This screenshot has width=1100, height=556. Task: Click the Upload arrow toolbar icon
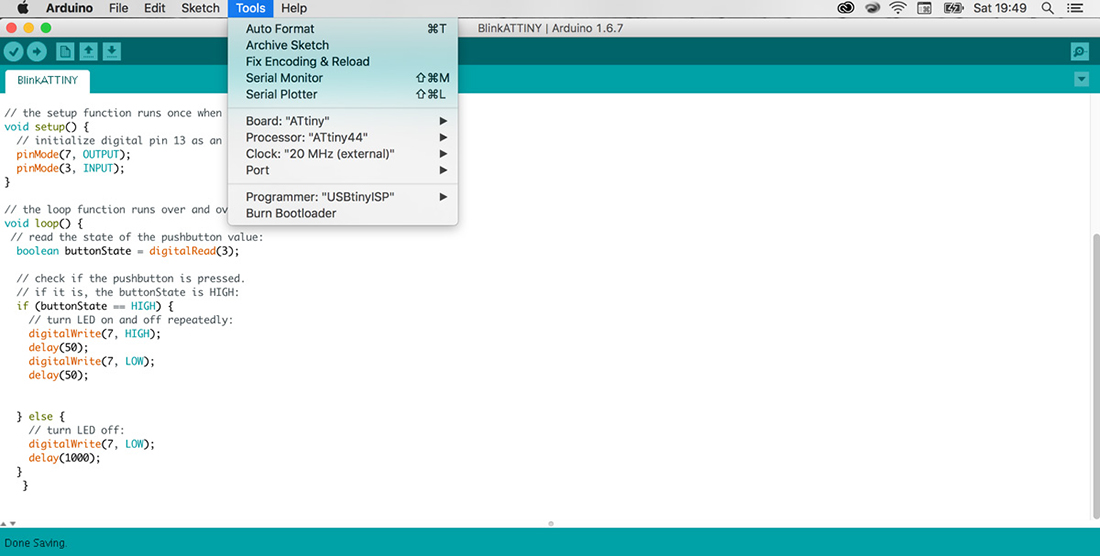click(x=36, y=51)
